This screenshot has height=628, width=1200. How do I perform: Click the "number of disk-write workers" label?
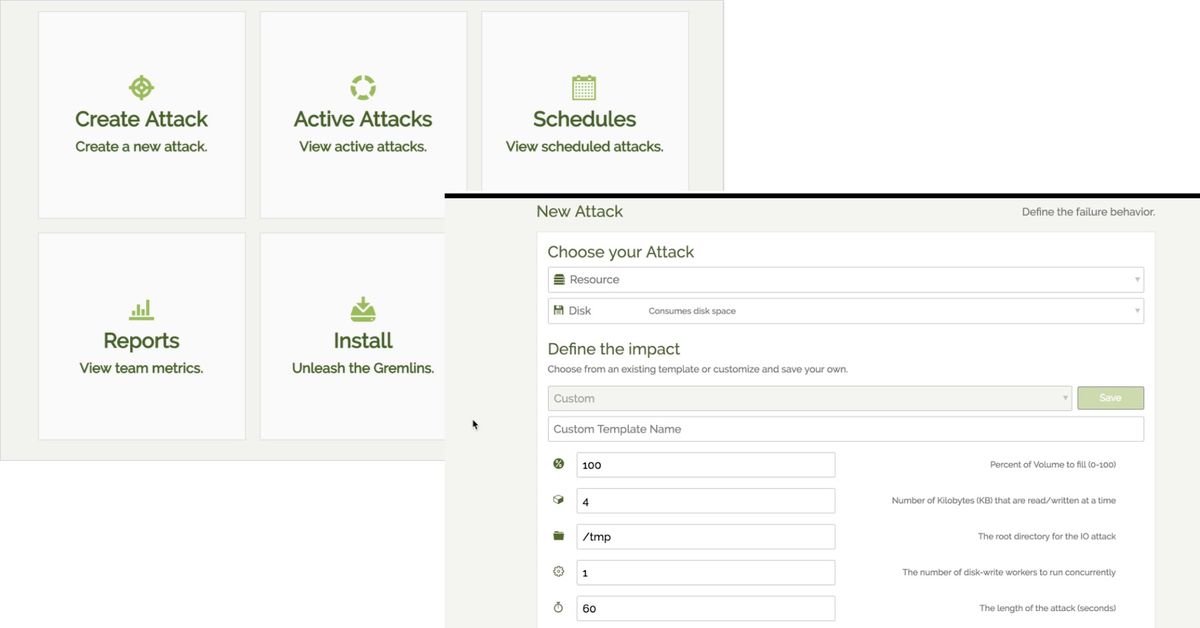[x=1009, y=573]
